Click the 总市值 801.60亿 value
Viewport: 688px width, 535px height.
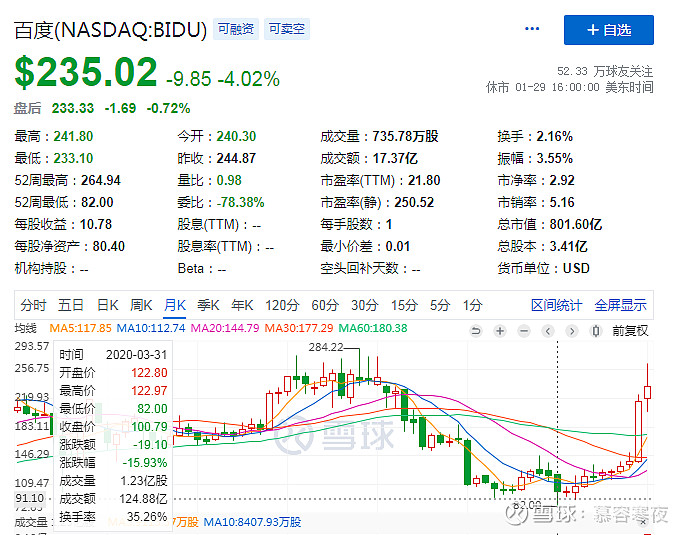(576, 224)
